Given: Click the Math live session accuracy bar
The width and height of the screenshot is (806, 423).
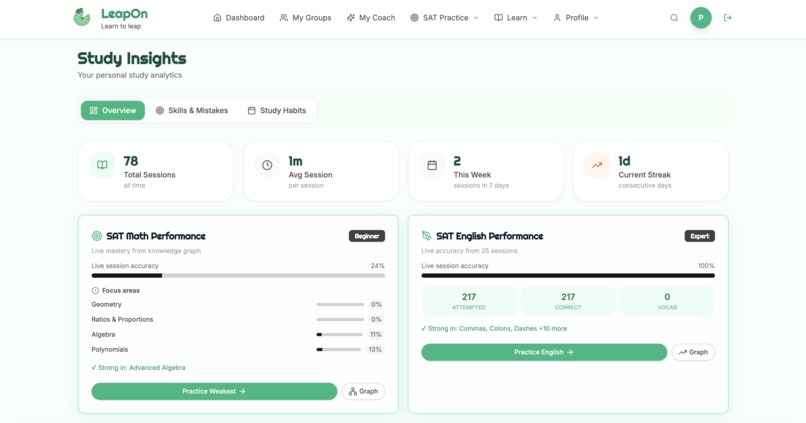Looking at the screenshot, I should (x=238, y=275).
